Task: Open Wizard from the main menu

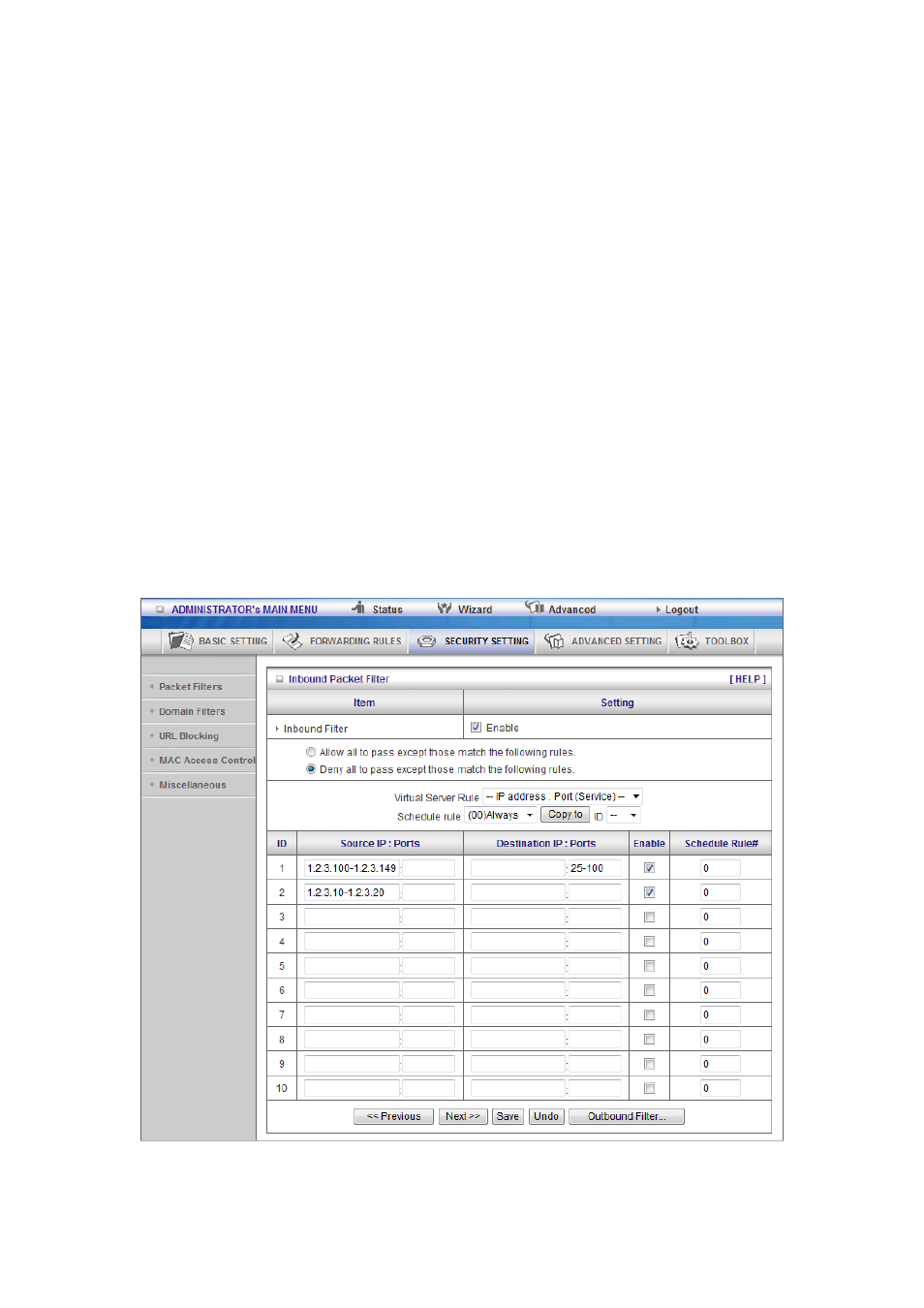Action: pos(475,610)
